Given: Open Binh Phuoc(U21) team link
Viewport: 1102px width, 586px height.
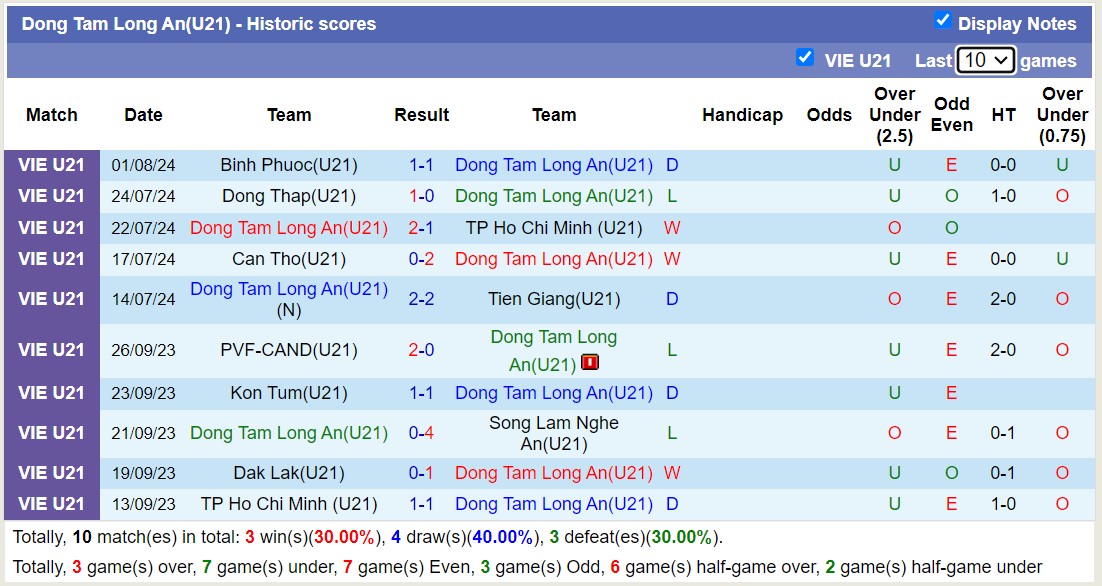Looking at the screenshot, I should click(289, 165).
